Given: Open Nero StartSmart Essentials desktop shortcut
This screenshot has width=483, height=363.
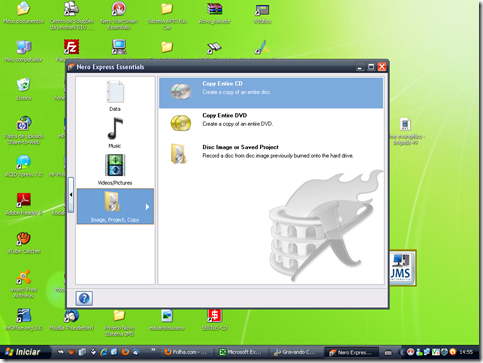Looking at the screenshot, I should [x=119, y=16].
